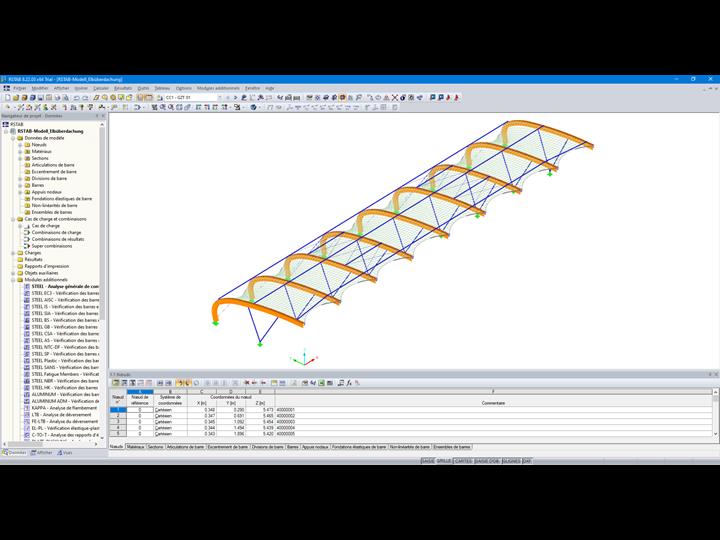This screenshot has width=720, height=540.
Task: Click the Save diskette icon
Action: [x=40, y=97]
